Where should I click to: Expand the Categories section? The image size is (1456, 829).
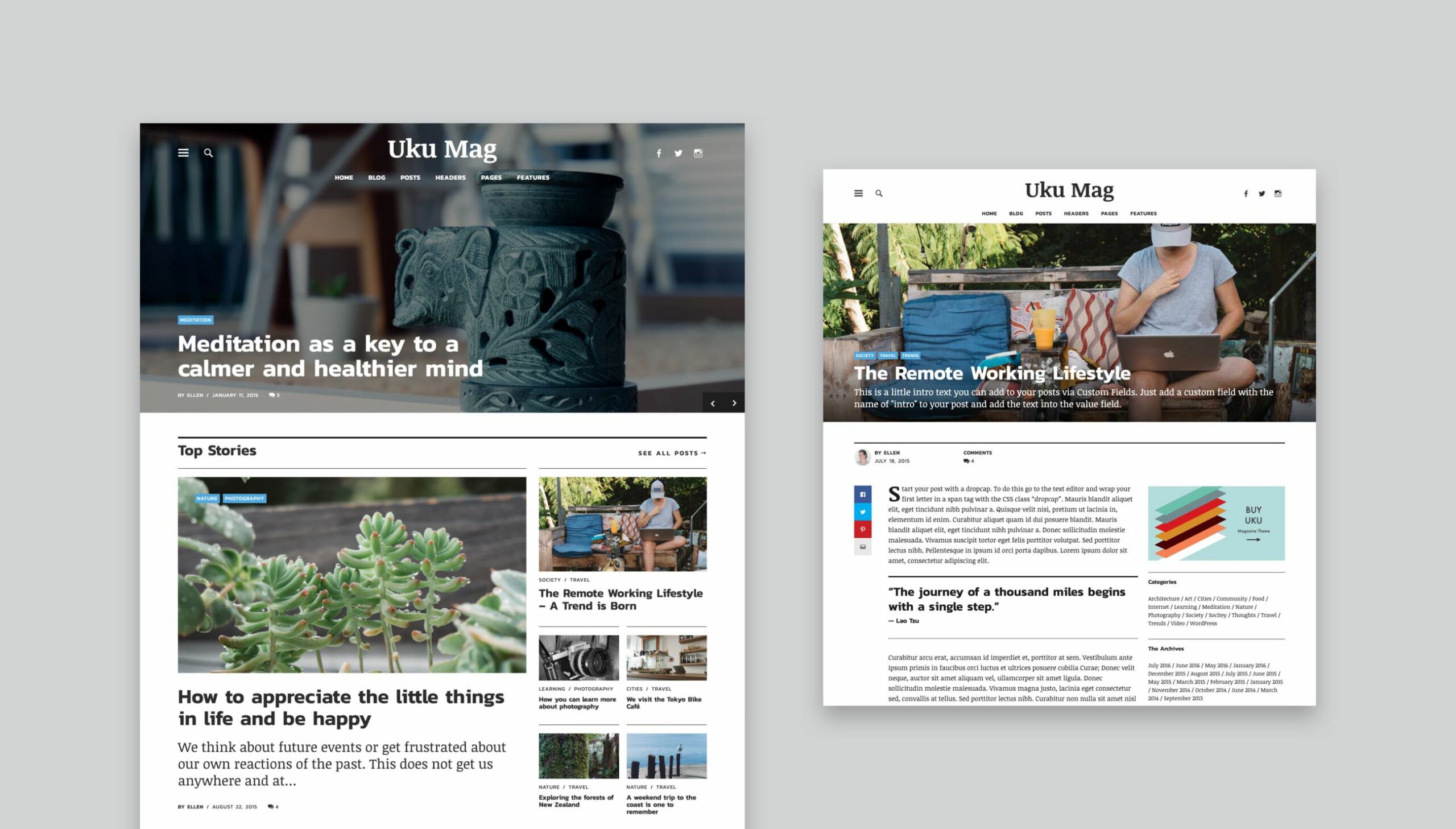click(x=1162, y=582)
